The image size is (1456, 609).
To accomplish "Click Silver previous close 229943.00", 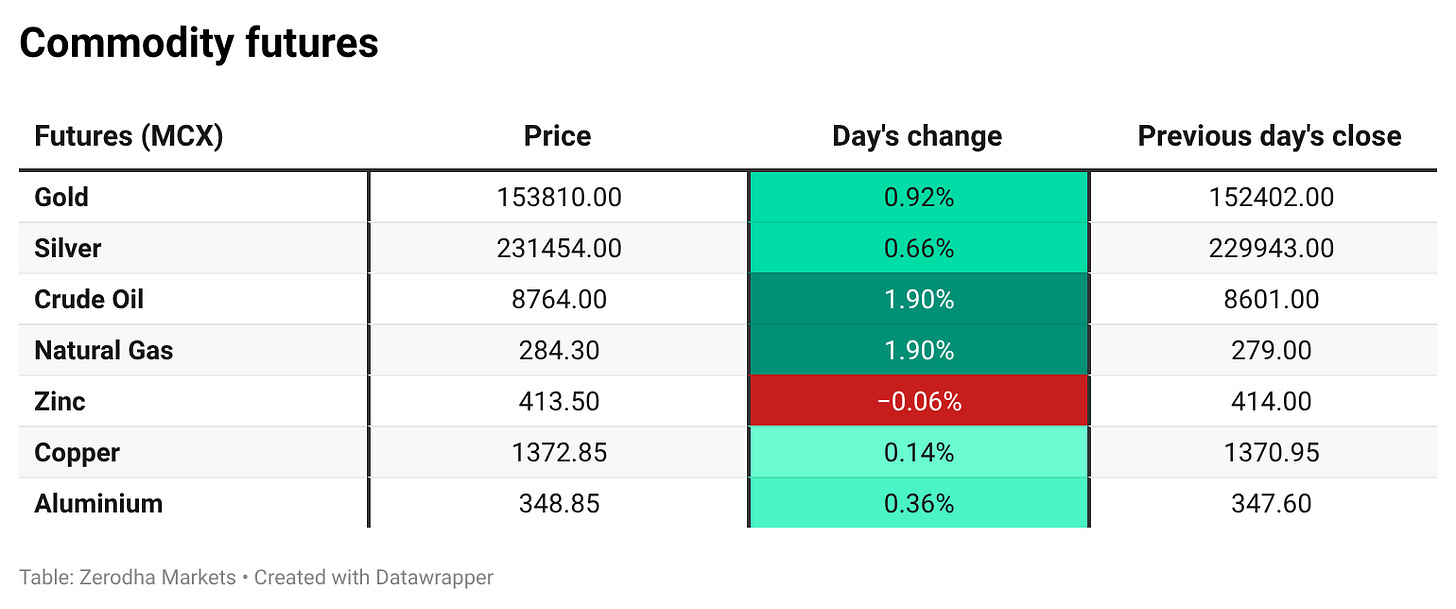I will coord(1270,248).
